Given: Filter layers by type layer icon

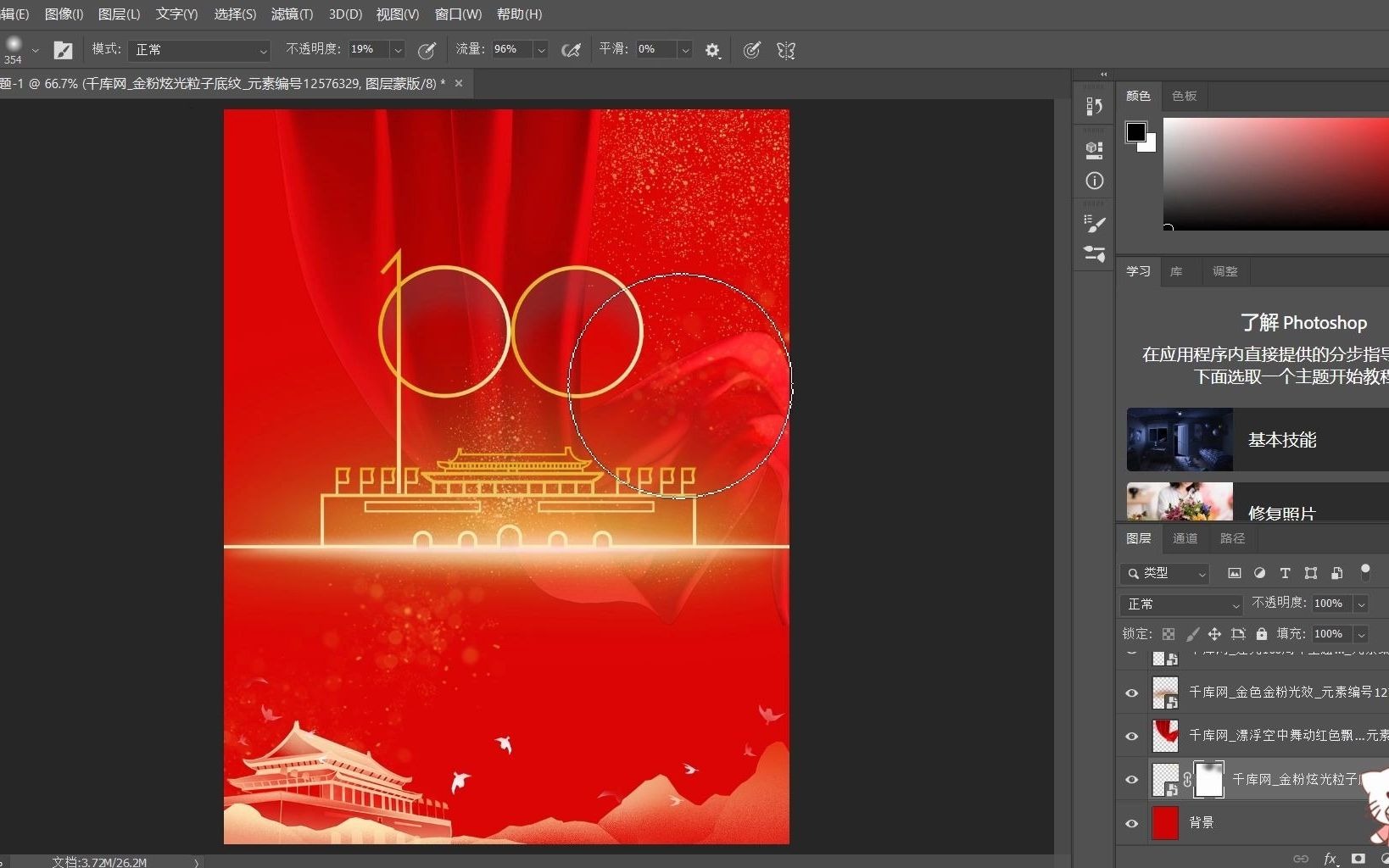Looking at the screenshot, I should point(1286,573).
